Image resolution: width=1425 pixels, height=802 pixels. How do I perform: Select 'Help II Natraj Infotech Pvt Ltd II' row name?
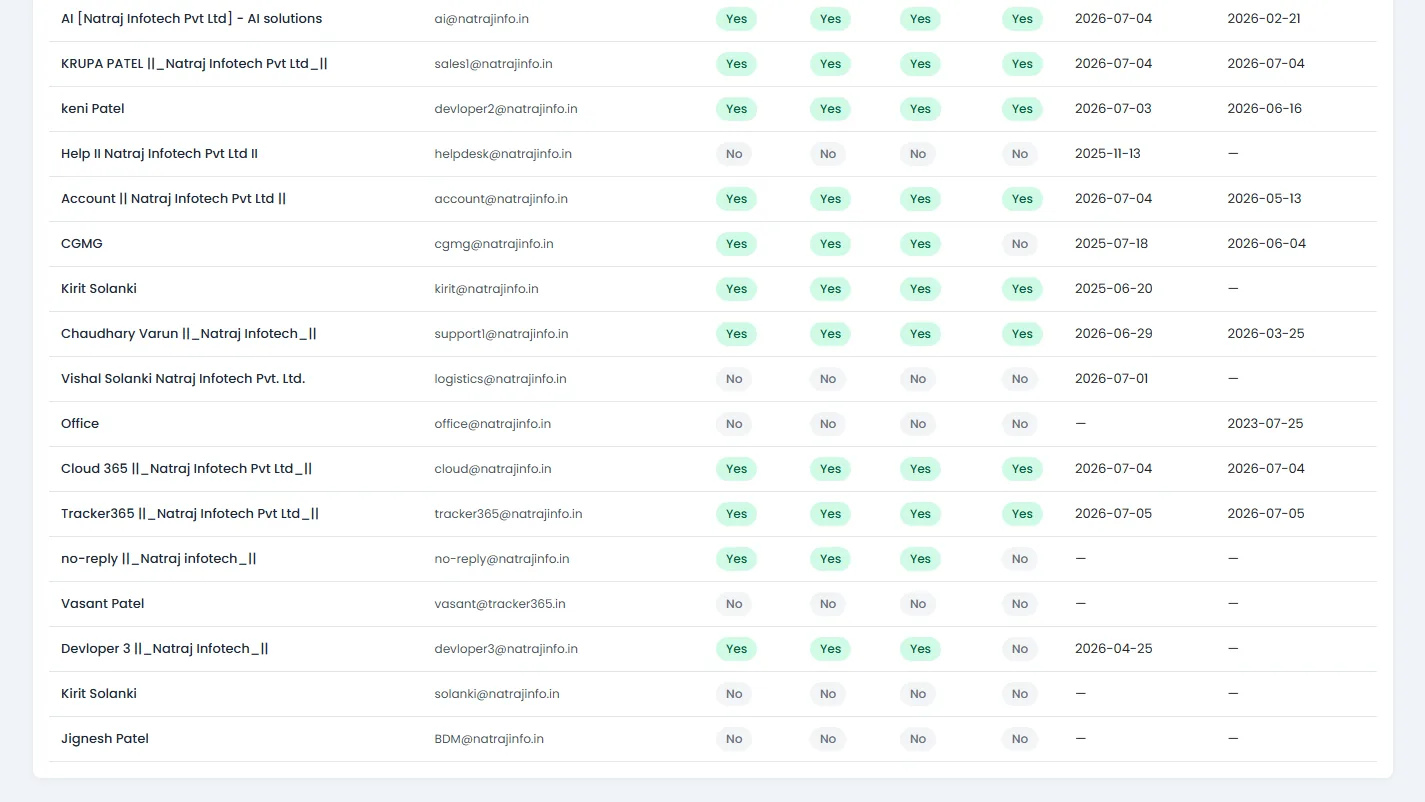pos(160,154)
